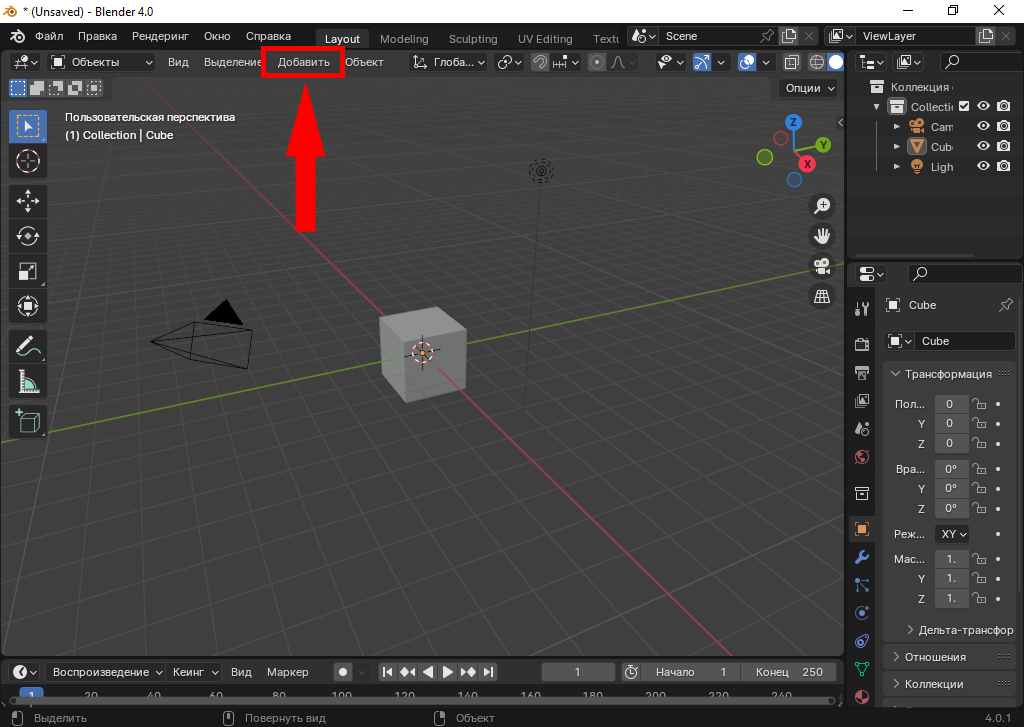Switch to the Modeling workspace tab
Viewport: 1024px width, 727px height.
404,39
